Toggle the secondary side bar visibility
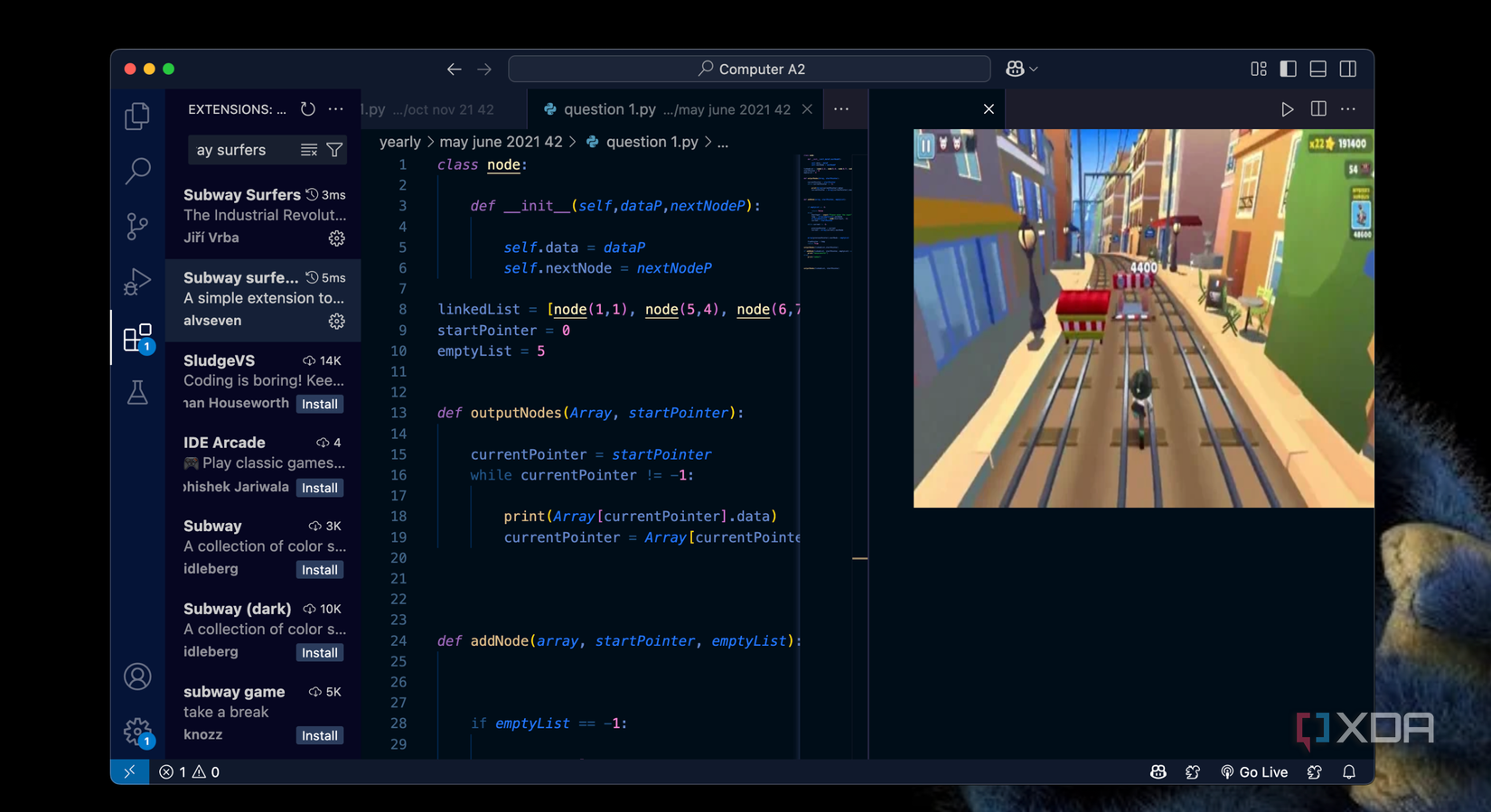1491x812 pixels. pos(1347,69)
